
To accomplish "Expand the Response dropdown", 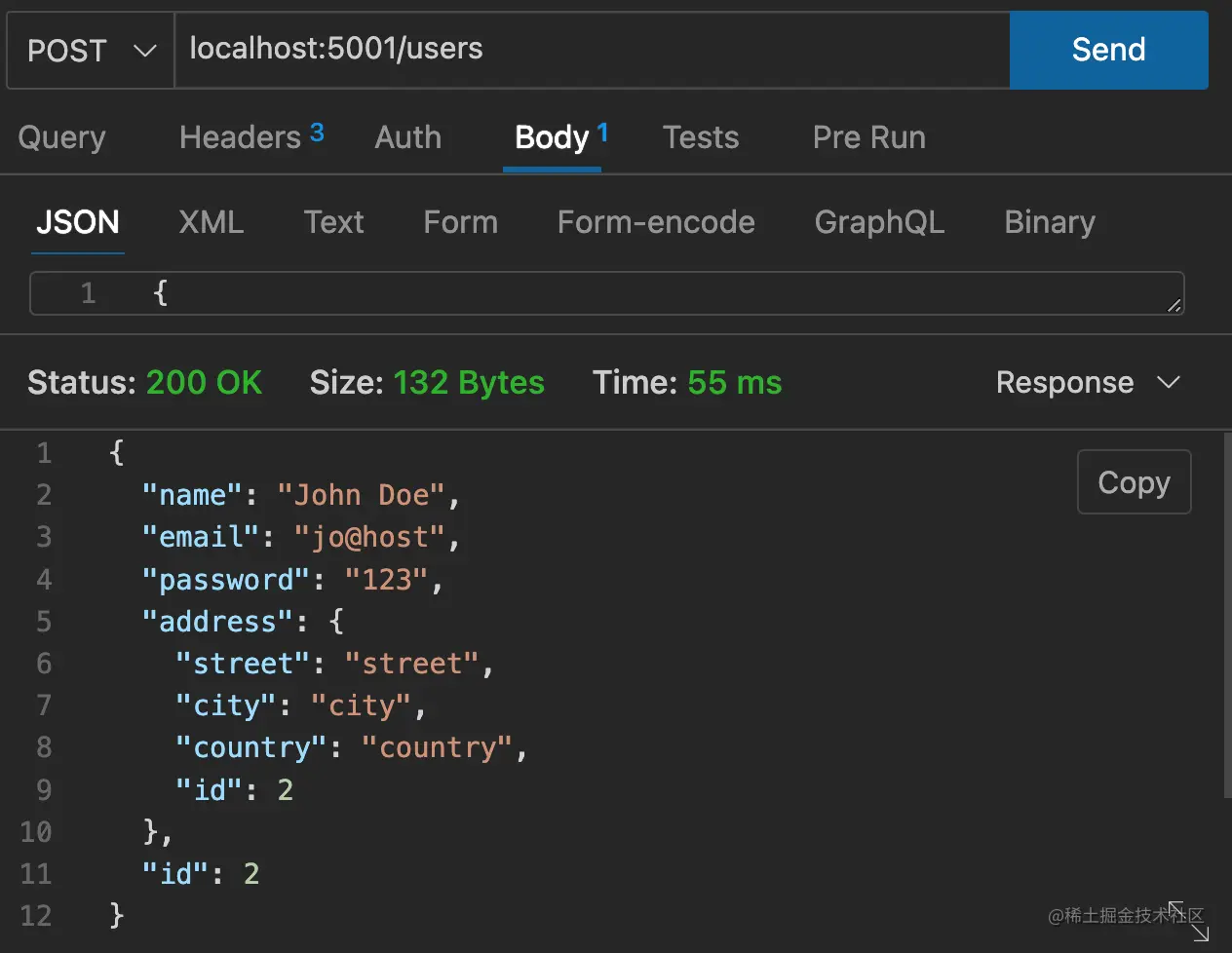I will pos(1088,383).
